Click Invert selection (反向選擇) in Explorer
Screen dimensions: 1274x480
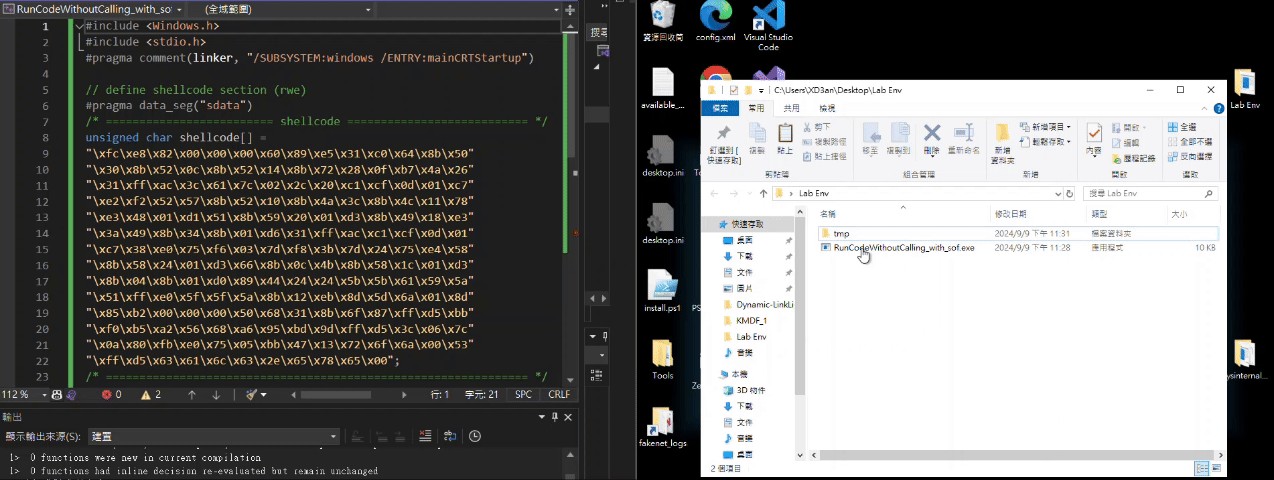pos(1188,157)
